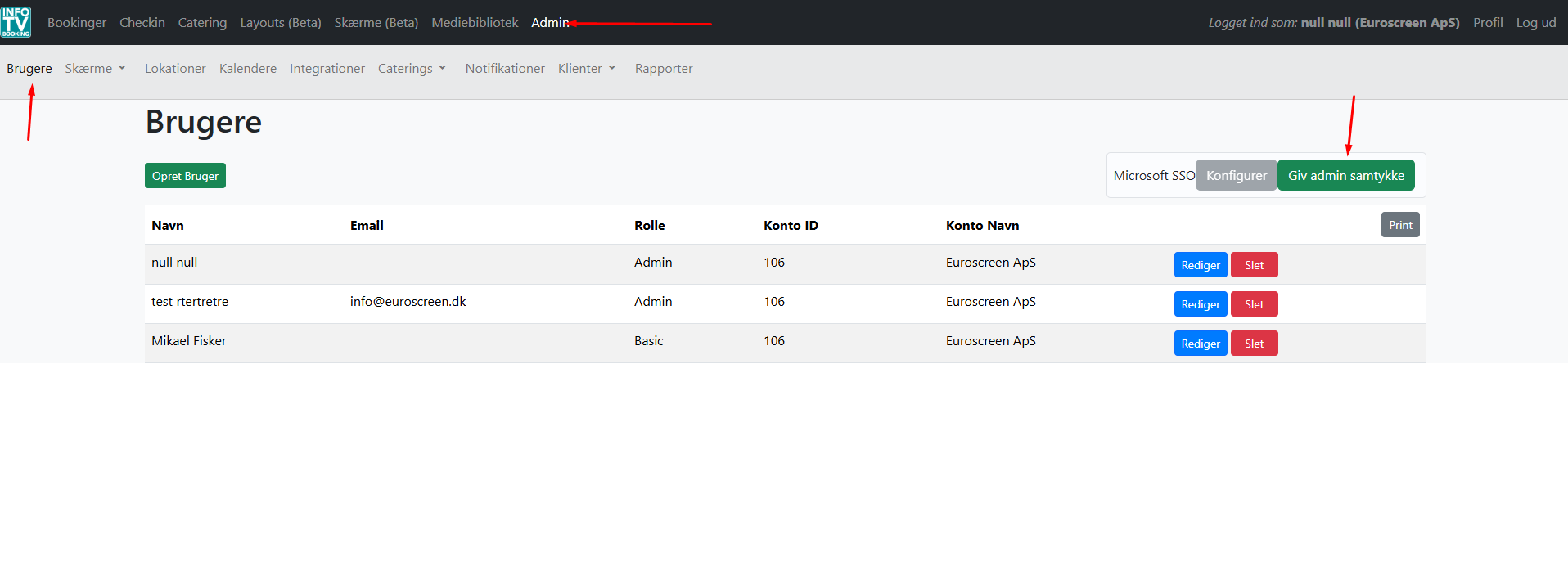1568x580 pixels.
Task: Expand the Caterings dropdown
Action: [412, 69]
